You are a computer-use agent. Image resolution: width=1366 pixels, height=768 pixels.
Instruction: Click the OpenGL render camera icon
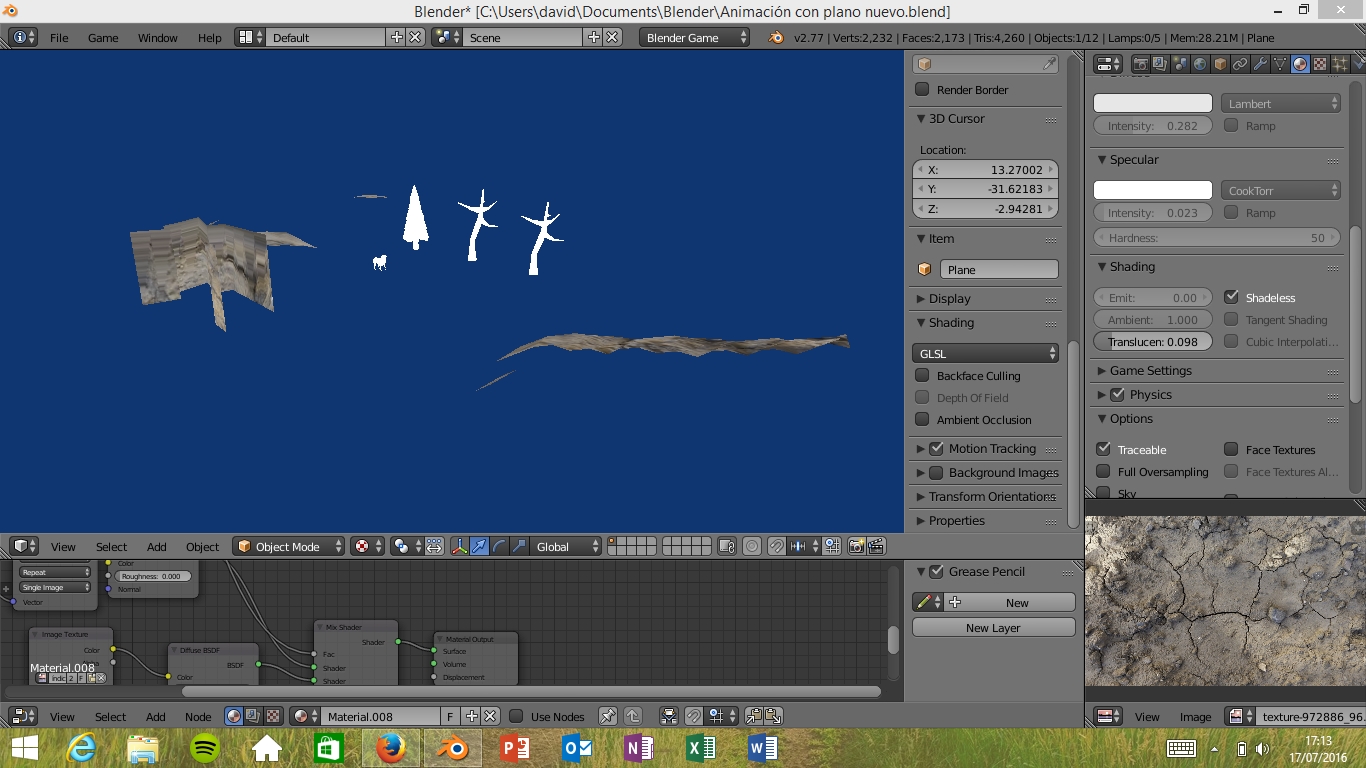(856, 546)
